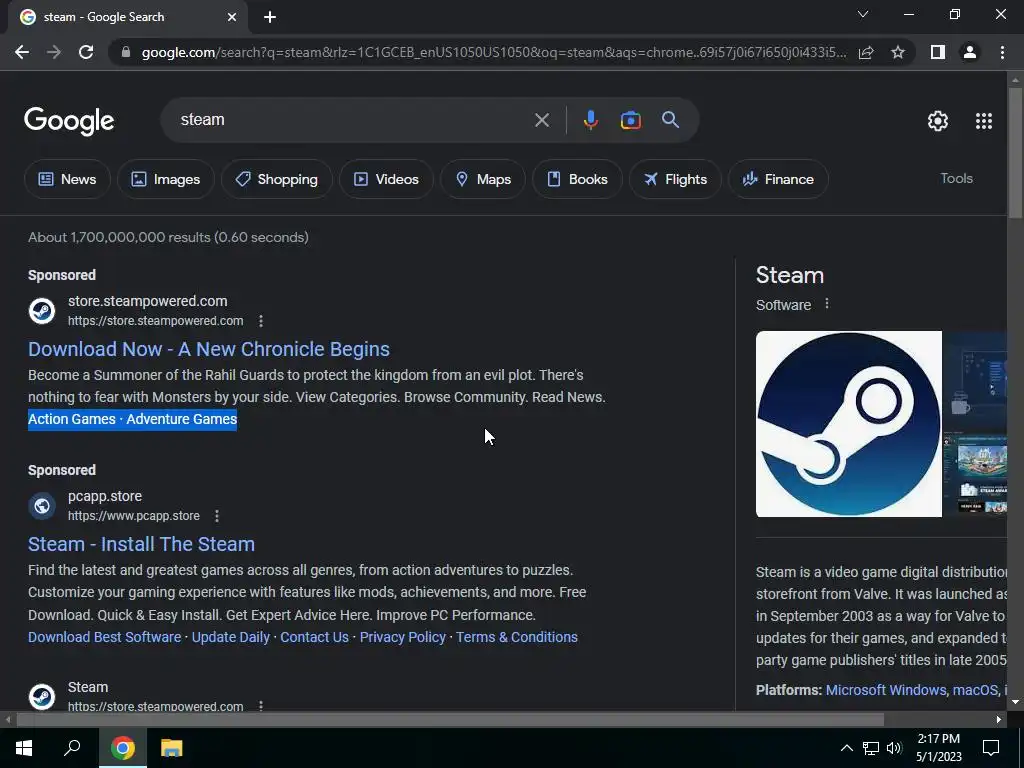Open the tab search dropdown
Viewport: 1024px width, 768px height.
click(863, 14)
